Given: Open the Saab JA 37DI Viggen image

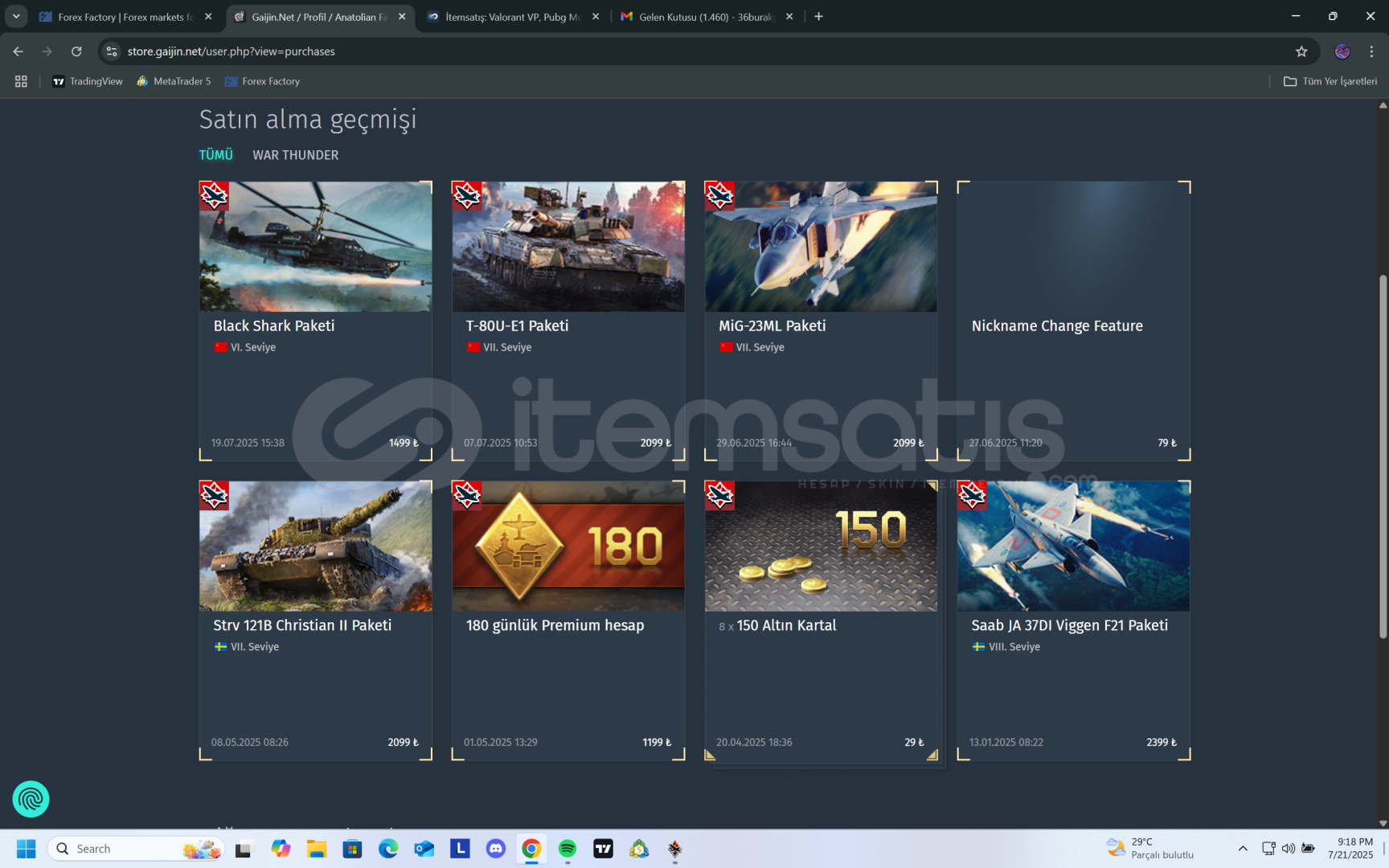Looking at the screenshot, I should (1074, 546).
